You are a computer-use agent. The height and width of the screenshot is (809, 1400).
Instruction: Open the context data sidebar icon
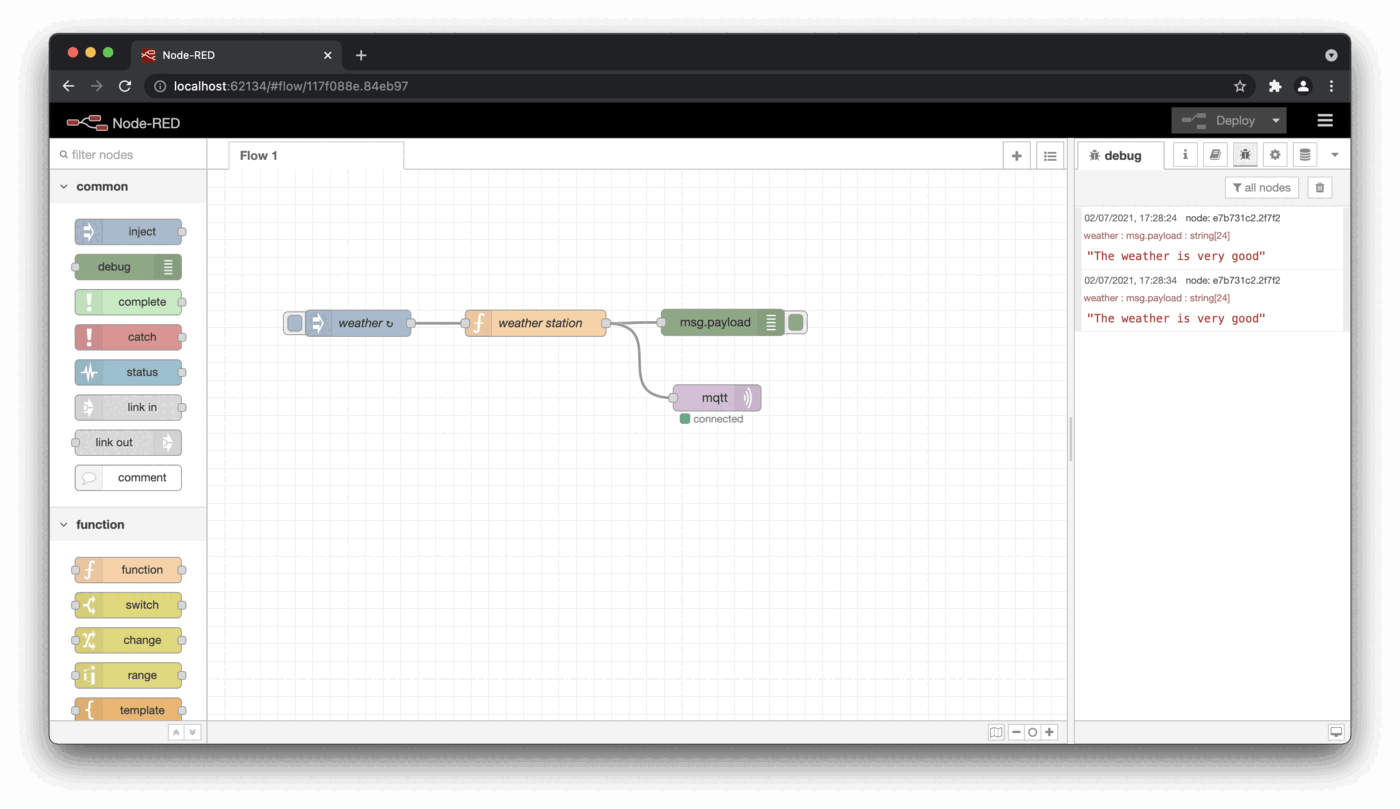[x=1304, y=155]
